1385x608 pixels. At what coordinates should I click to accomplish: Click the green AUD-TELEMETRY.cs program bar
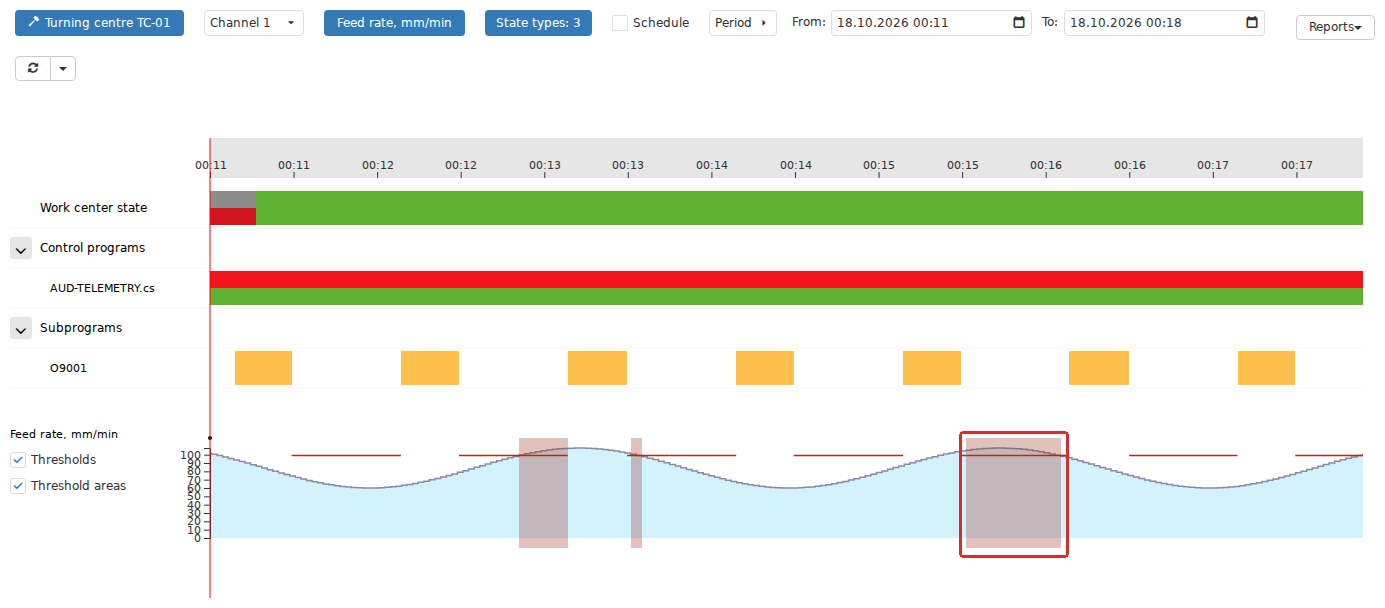point(786,296)
